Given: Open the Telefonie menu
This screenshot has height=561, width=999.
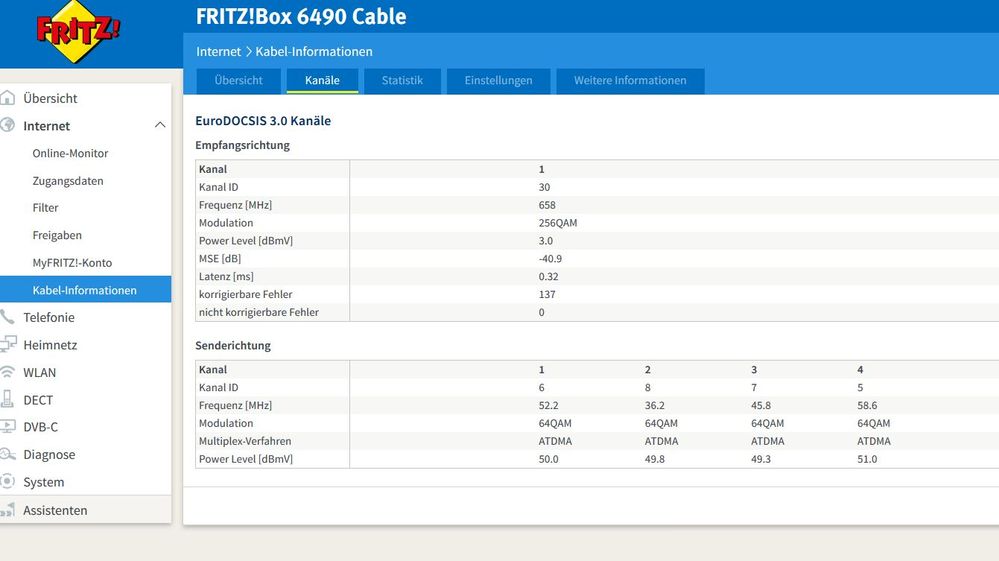Looking at the screenshot, I should (x=48, y=317).
